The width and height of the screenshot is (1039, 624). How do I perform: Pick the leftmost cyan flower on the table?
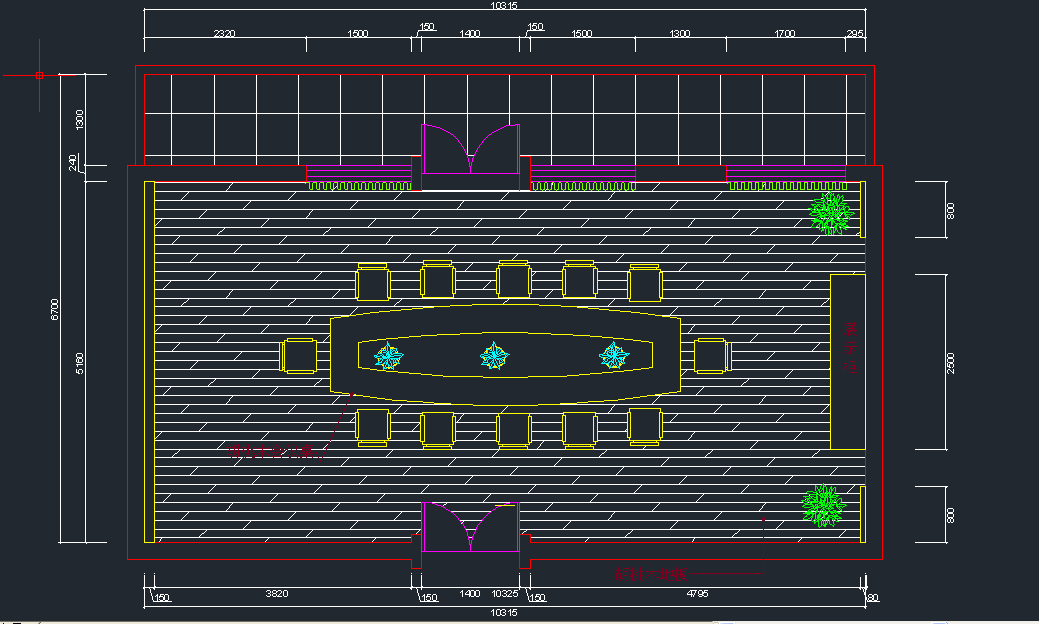click(388, 356)
